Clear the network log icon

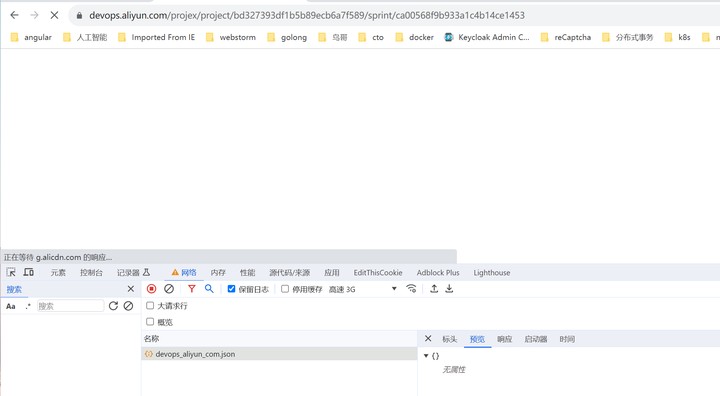169,289
